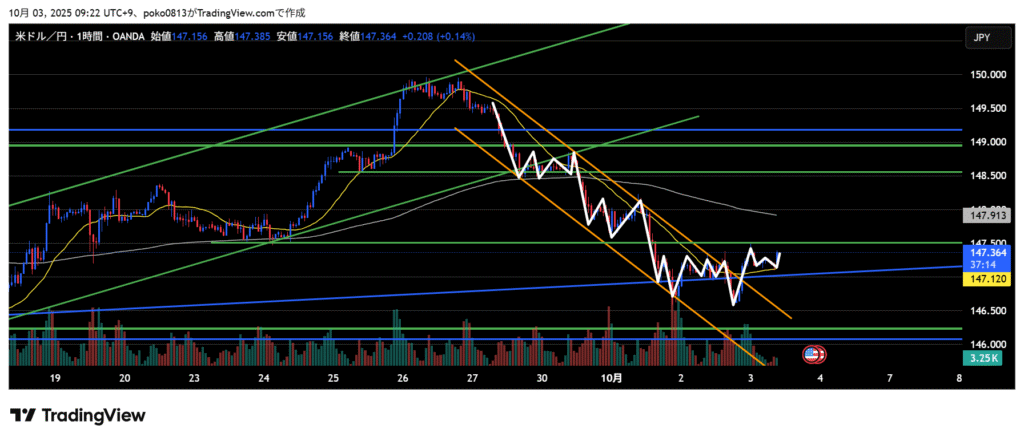
Task: Select the yellow 147.120 price label
Action: click(x=980, y=281)
